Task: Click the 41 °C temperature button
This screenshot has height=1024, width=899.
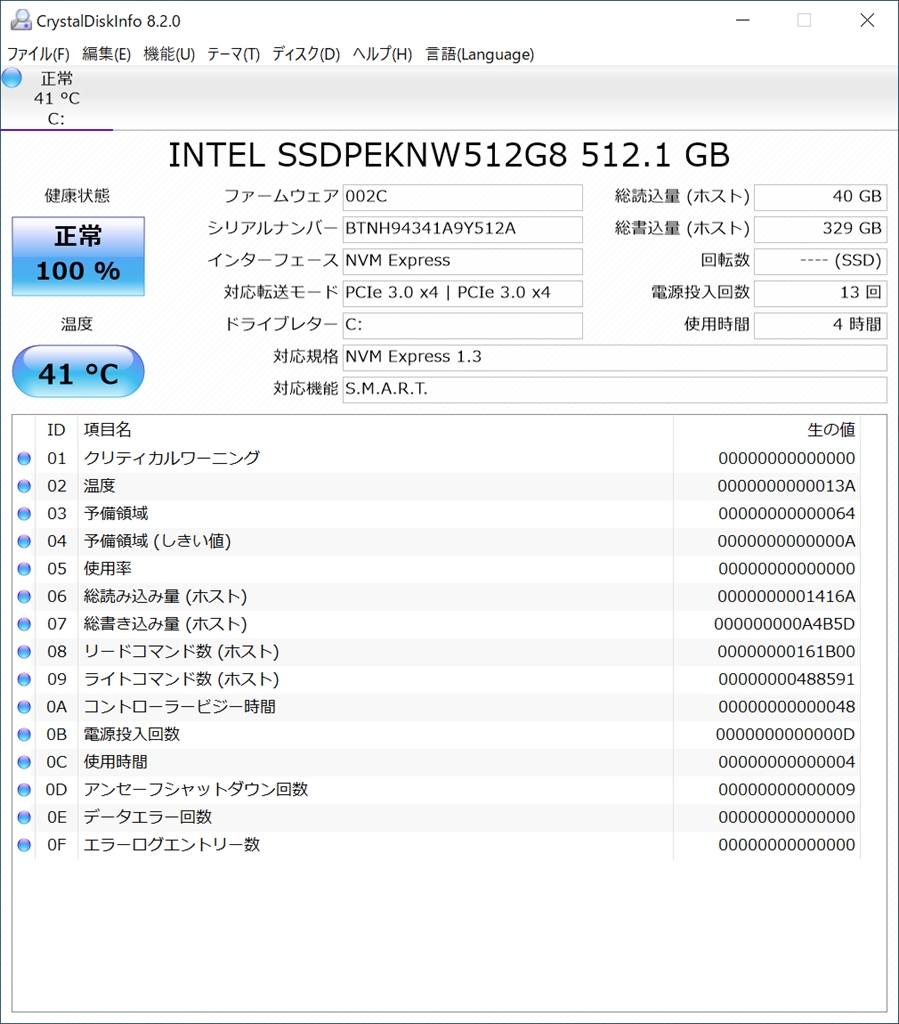Action: click(x=78, y=373)
